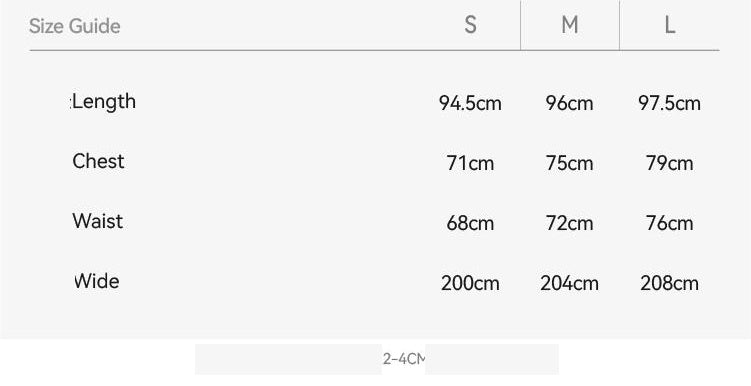Click the 200cm wide value

(470, 284)
